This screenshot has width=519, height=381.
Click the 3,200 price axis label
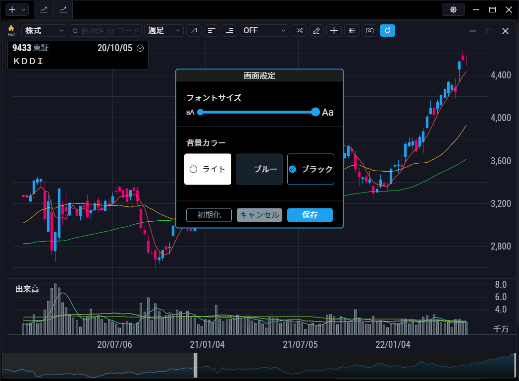pos(501,203)
